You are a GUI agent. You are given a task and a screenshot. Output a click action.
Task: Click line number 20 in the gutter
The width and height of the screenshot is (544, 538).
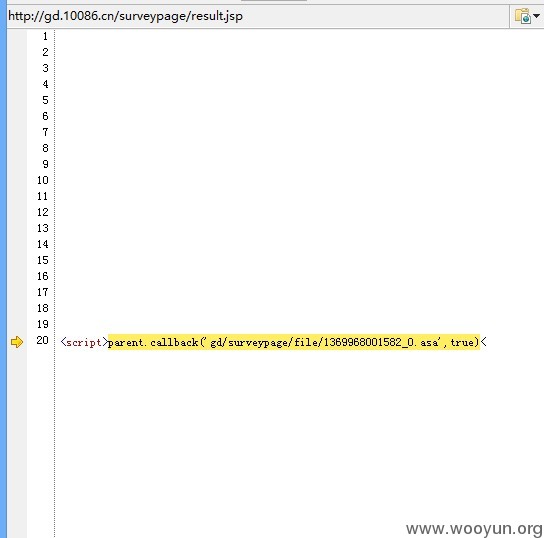pos(42,340)
